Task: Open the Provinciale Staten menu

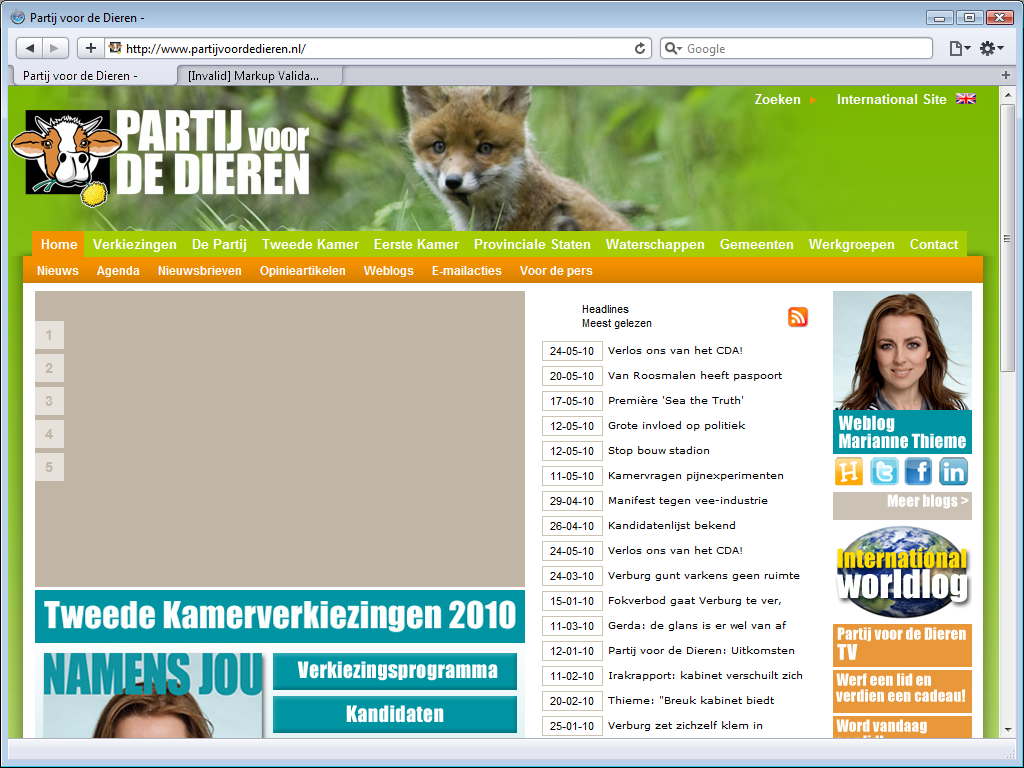Action: click(532, 244)
